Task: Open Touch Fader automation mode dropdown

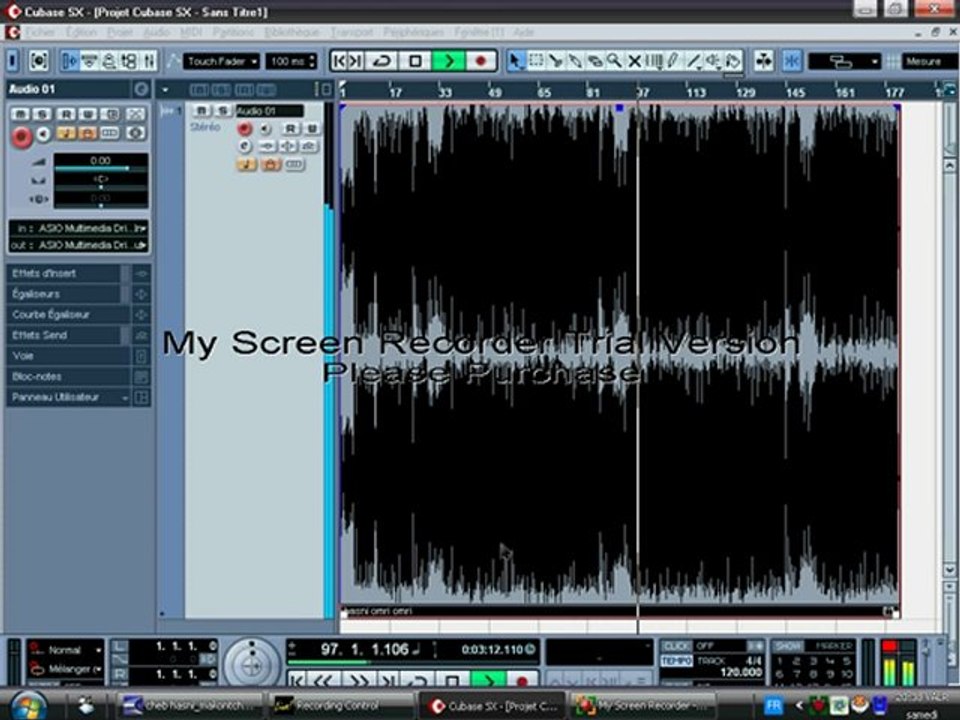Action: click(x=222, y=61)
